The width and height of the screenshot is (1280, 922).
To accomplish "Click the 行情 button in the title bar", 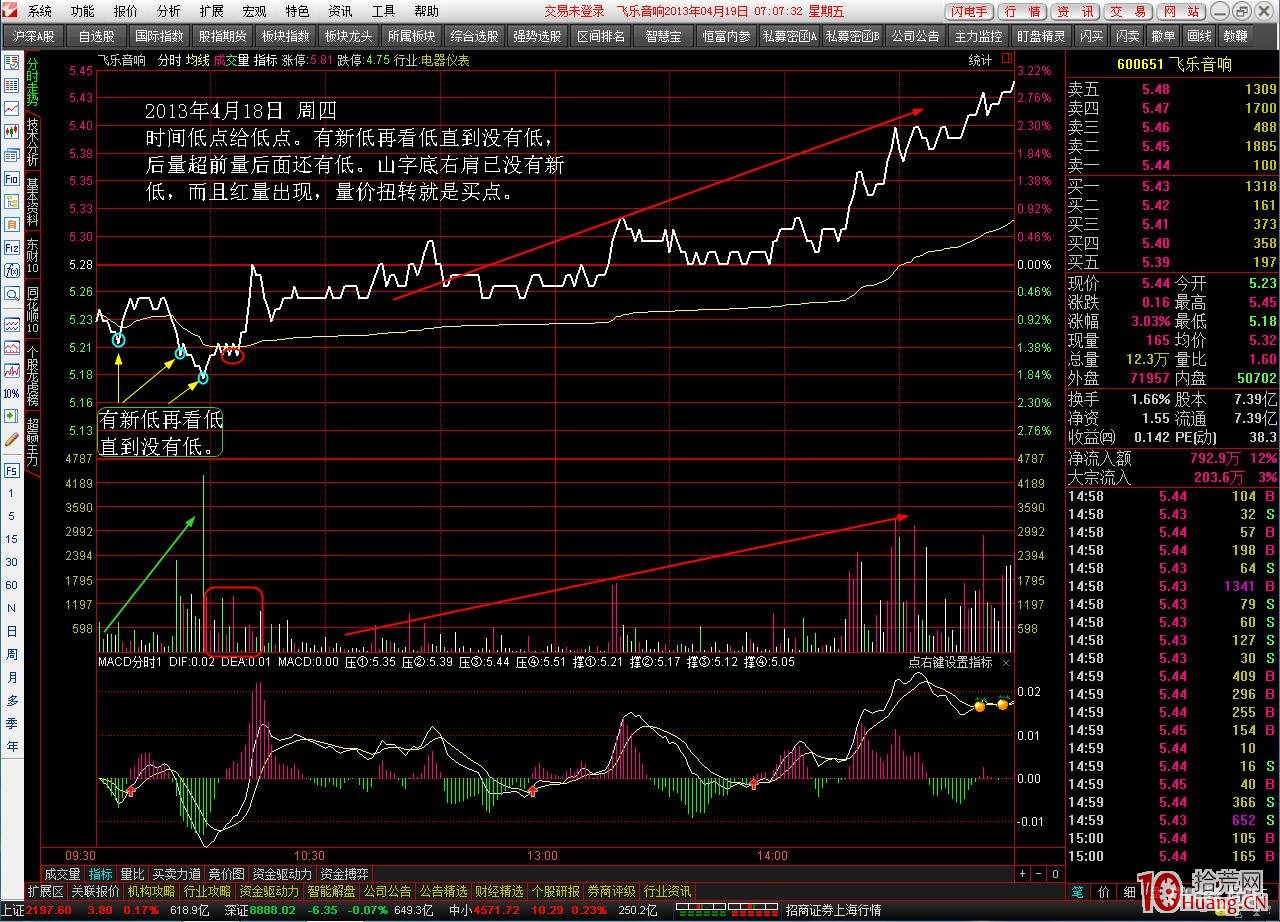I will (x=1021, y=11).
